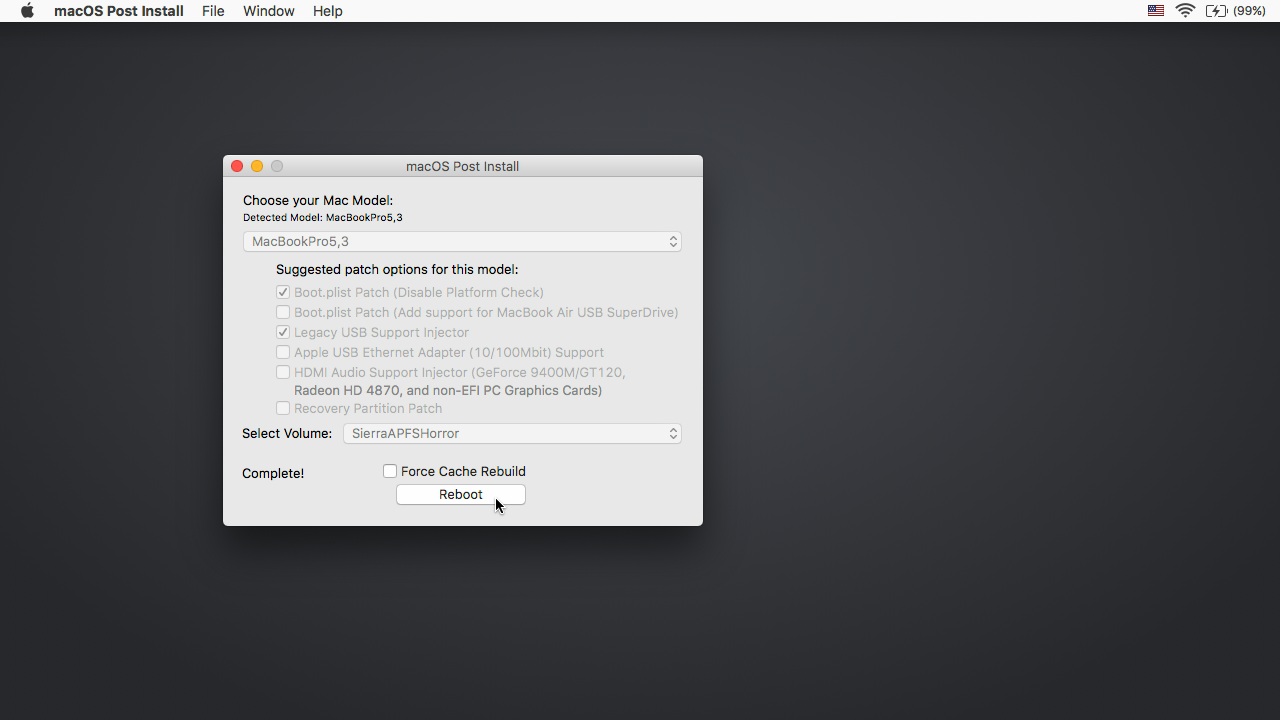
Task: Minimize the macOS Post Install window
Action: pyautogui.click(x=257, y=166)
